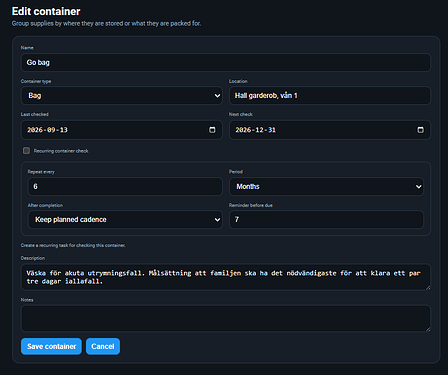This screenshot has width=448, height=375.
Task: Click the Container type label
Action: 36,81
